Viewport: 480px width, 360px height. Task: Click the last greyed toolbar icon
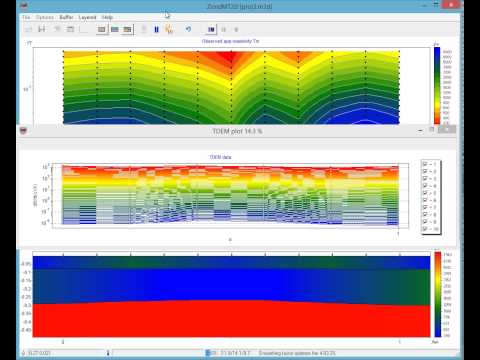coord(236,29)
